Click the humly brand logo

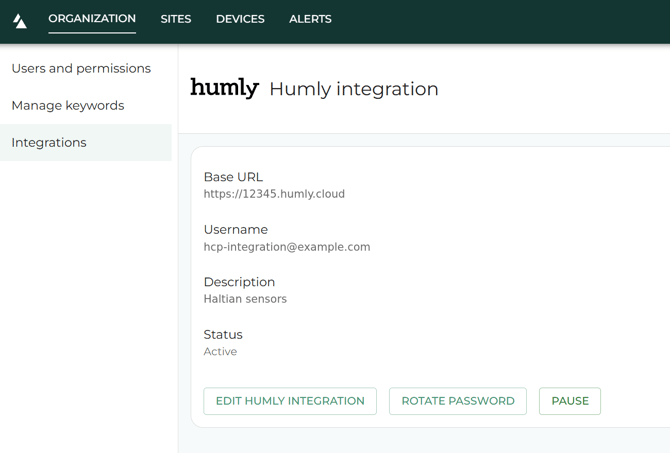pyautogui.click(x=224, y=88)
